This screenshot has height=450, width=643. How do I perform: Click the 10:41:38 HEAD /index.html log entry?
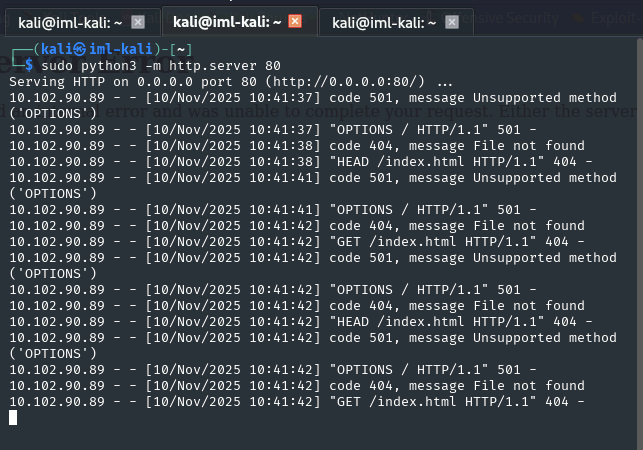pyautogui.click(x=312, y=161)
